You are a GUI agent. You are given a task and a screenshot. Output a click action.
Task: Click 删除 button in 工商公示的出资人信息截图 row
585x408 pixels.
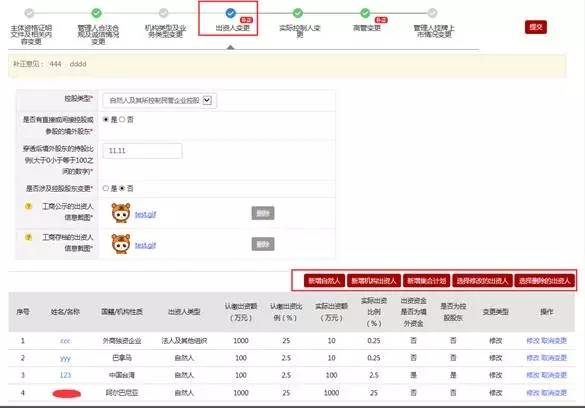tap(263, 213)
